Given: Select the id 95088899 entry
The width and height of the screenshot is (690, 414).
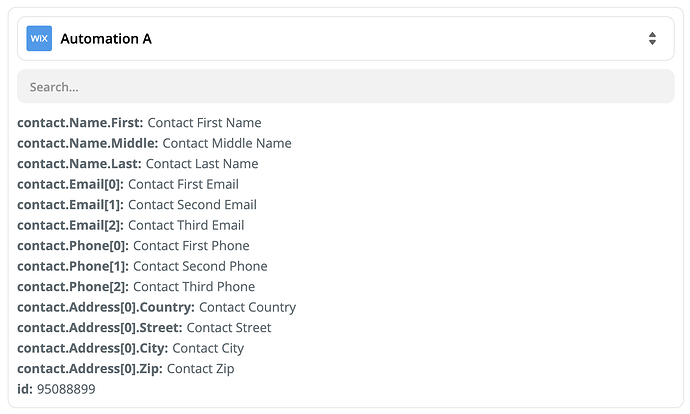Looking at the screenshot, I should [56, 389].
